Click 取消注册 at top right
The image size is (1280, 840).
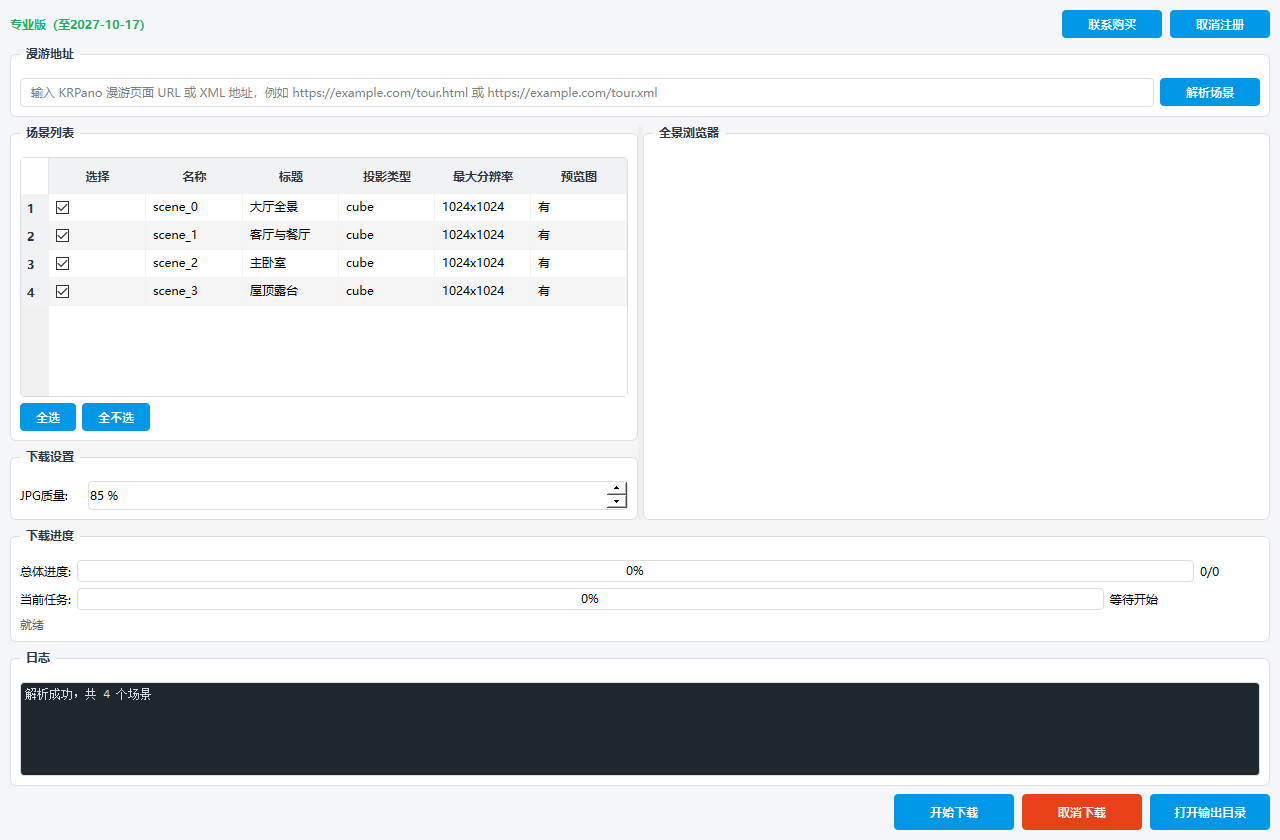[1220, 24]
